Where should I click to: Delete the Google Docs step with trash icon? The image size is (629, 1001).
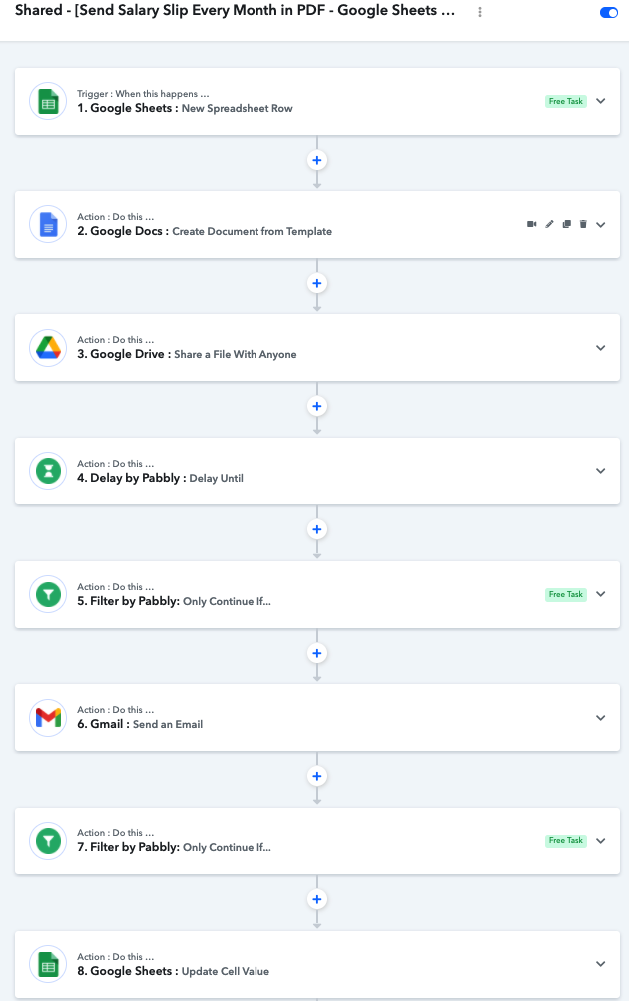[582, 224]
